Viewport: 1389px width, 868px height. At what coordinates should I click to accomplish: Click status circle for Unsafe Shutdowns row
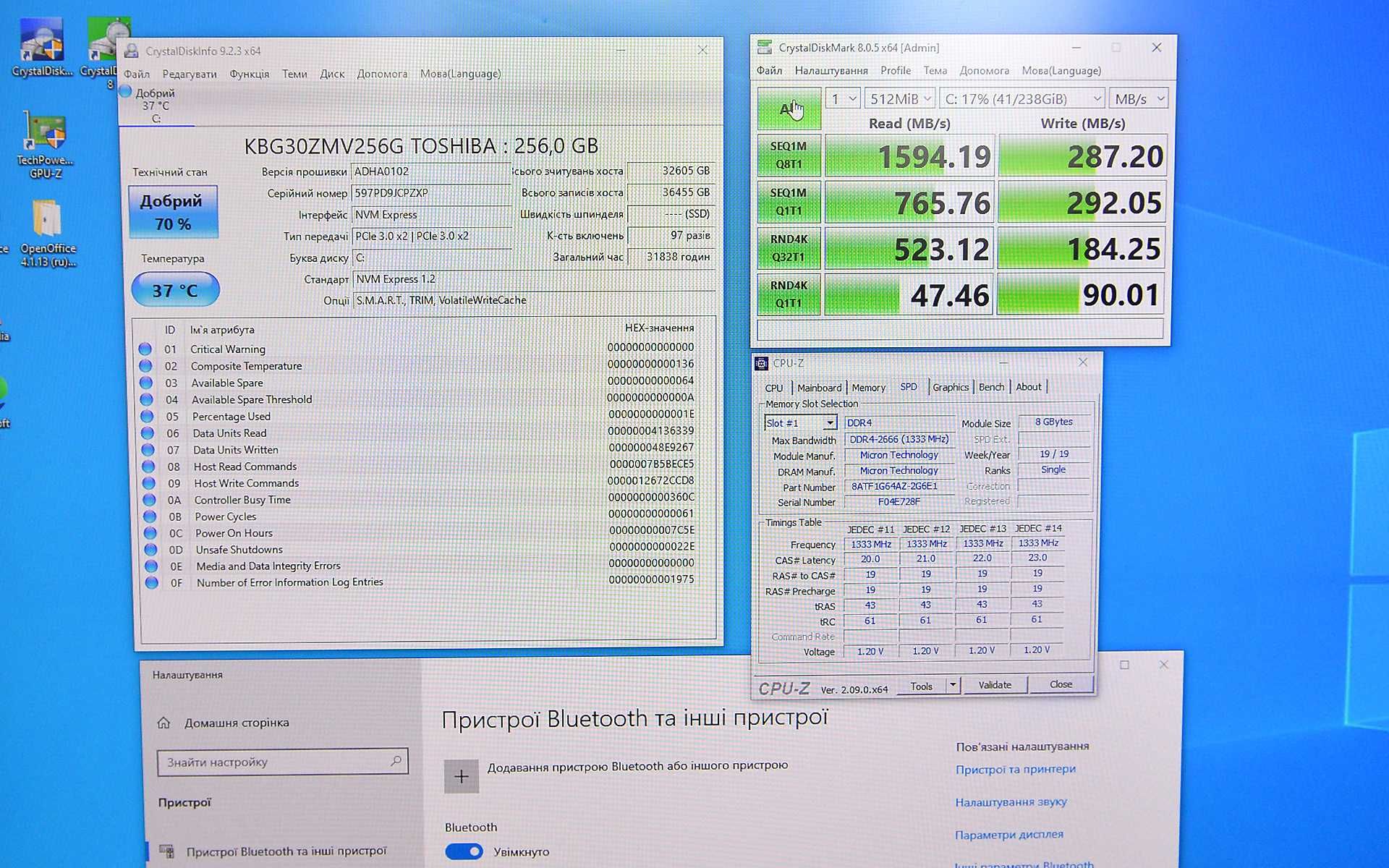click(x=150, y=549)
